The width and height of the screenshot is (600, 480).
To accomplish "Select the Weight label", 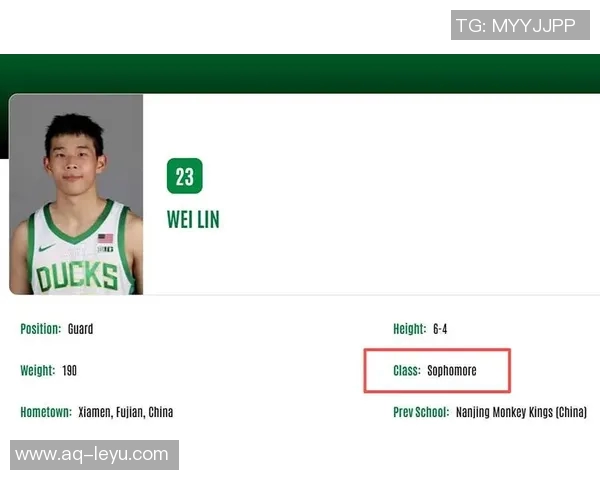I will tap(38, 371).
